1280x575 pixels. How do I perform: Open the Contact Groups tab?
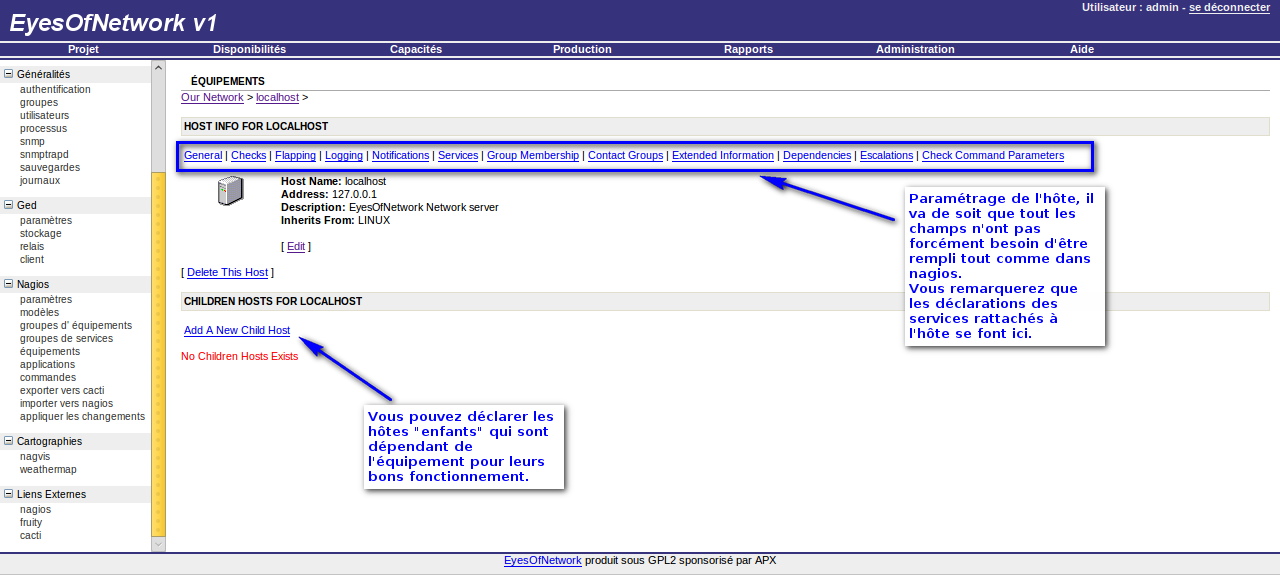625,156
